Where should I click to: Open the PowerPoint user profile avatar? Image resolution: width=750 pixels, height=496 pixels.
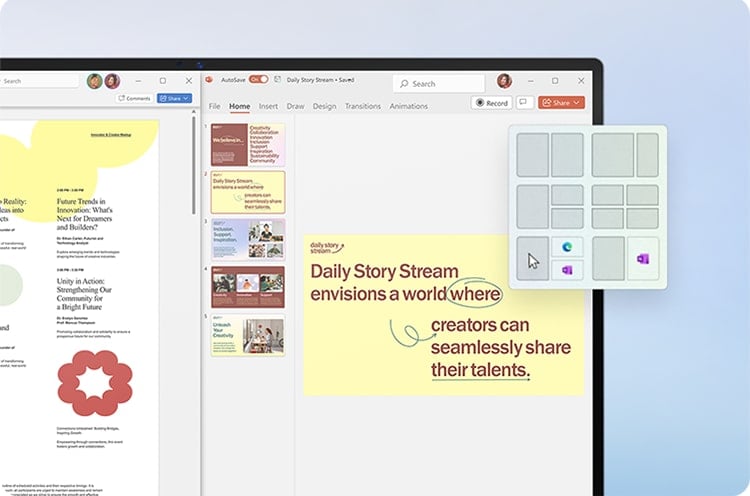(x=505, y=81)
